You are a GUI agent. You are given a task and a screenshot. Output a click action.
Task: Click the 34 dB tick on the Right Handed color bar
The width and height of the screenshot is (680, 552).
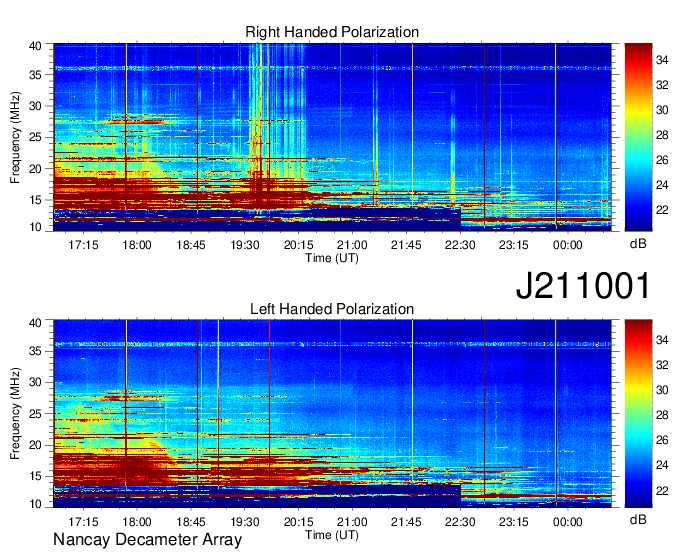(x=662, y=60)
